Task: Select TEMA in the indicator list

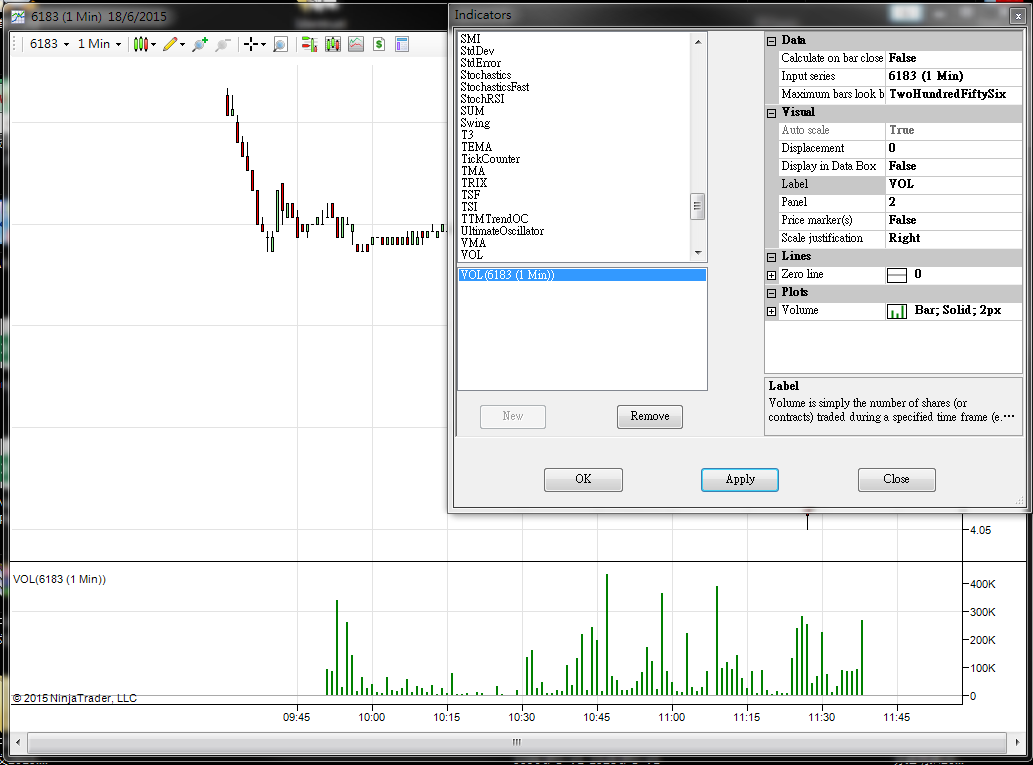Action: click(476, 147)
